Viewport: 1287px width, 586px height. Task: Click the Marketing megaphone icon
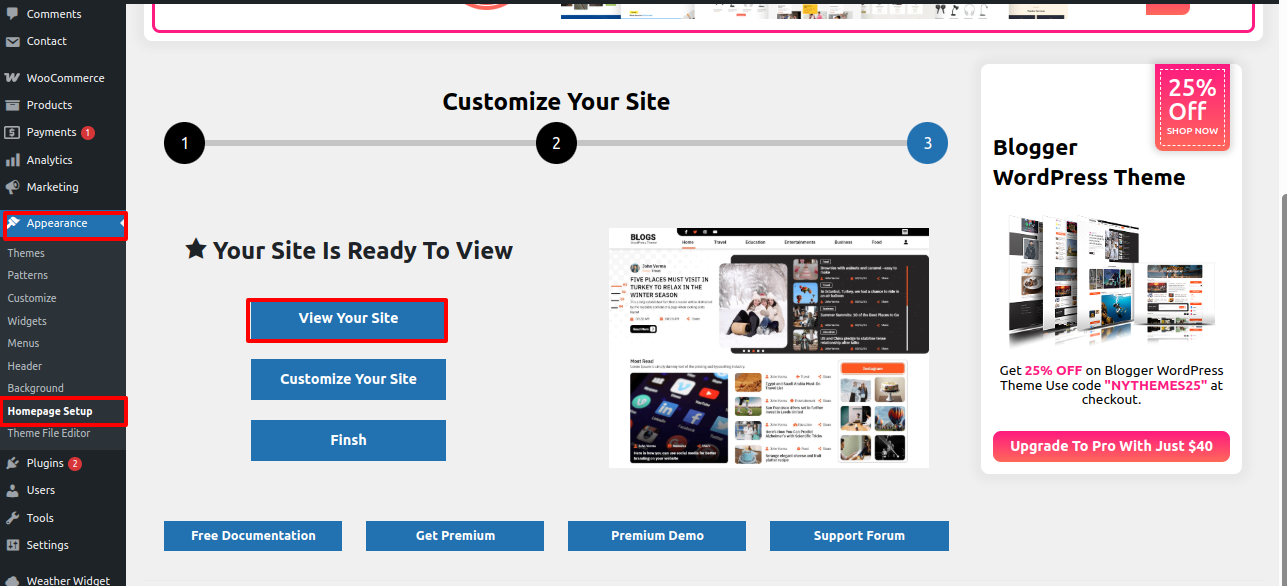pyautogui.click(x=13, y=187)
